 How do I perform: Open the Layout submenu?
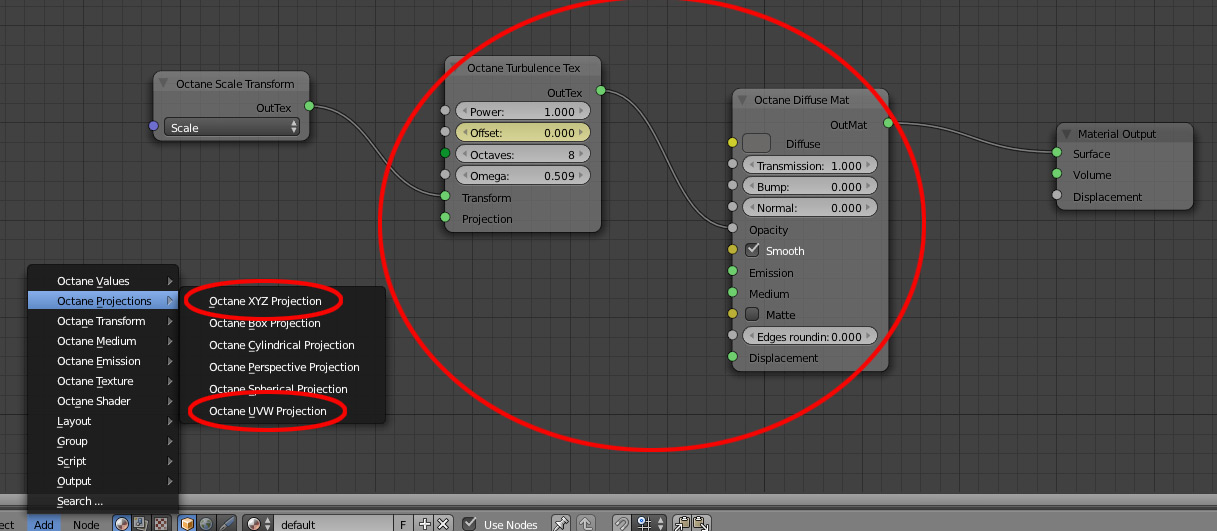(103, 421)
